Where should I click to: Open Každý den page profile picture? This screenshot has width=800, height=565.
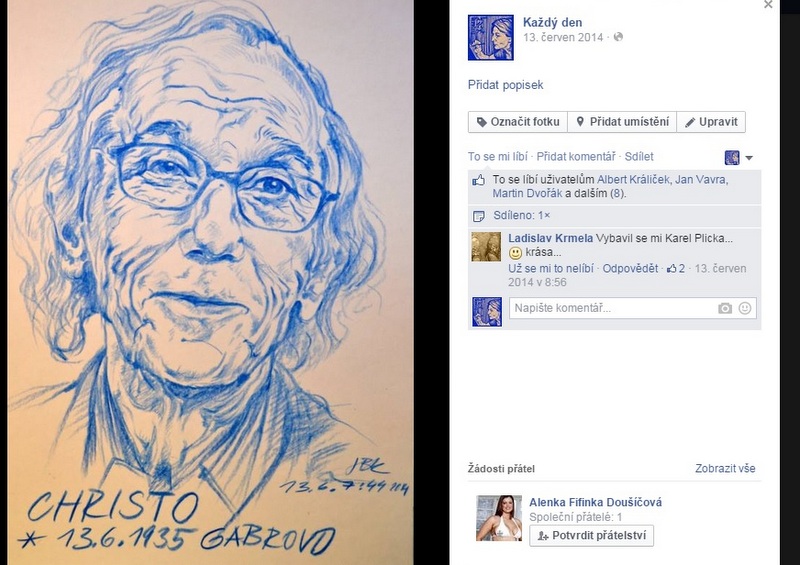click(x=491, y=37)
